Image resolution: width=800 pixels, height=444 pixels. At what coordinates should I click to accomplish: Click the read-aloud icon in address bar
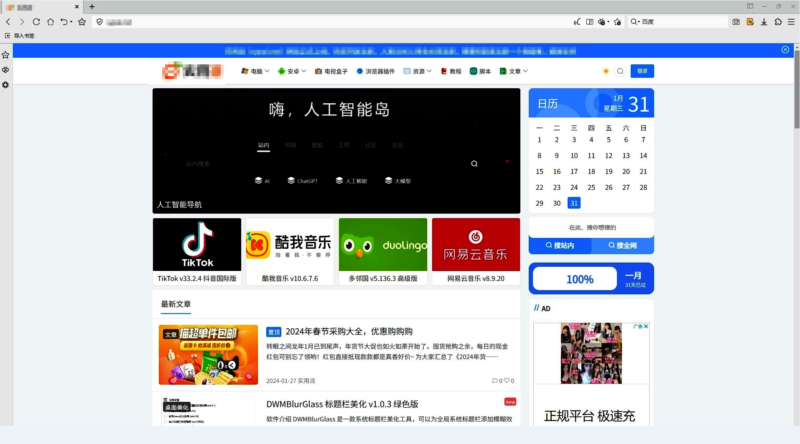pyautogui.click(x=577, y=22)
